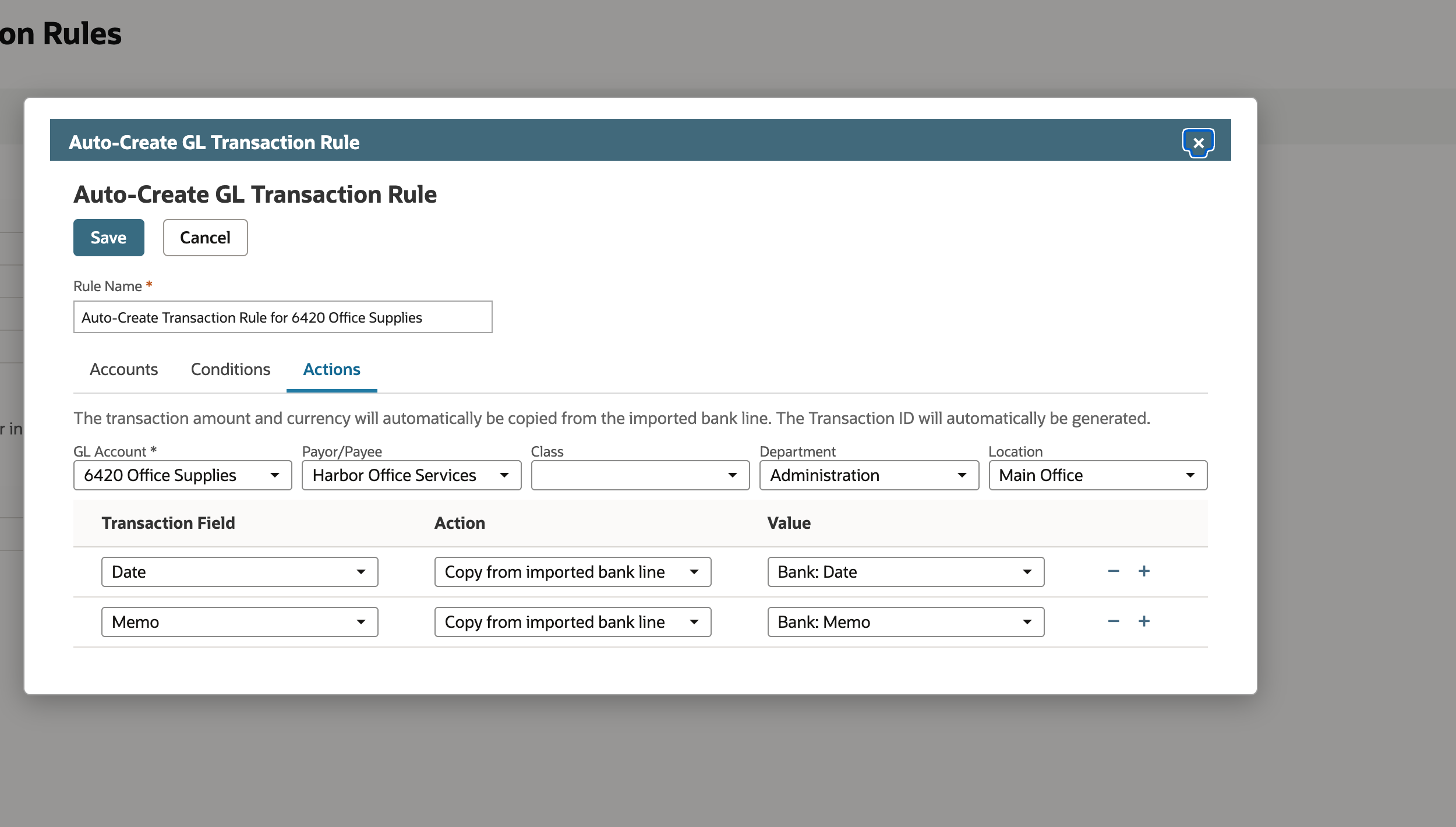Remove the Memo transaction field row

(1113, 621)
